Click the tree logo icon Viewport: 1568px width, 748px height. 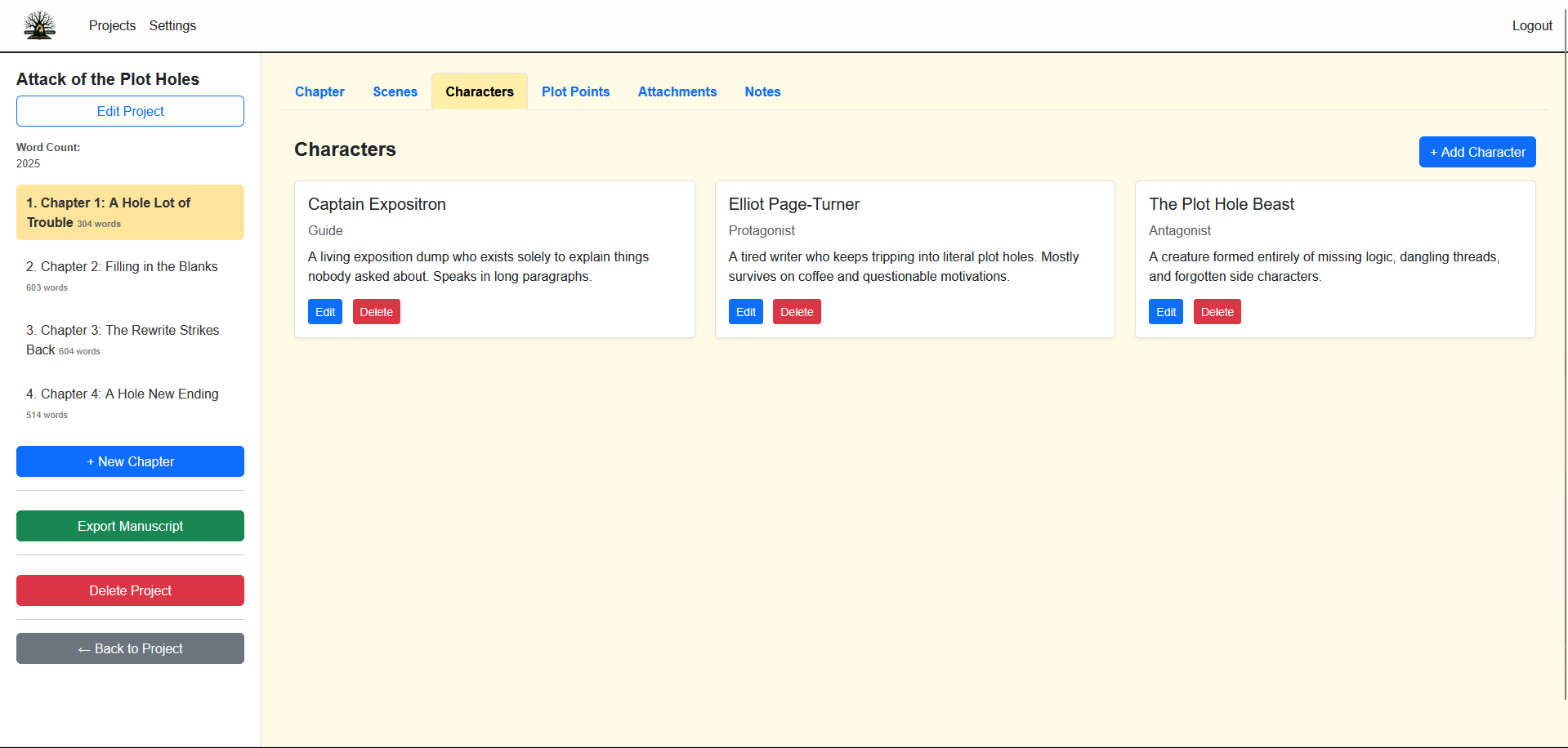click(39, 25)
